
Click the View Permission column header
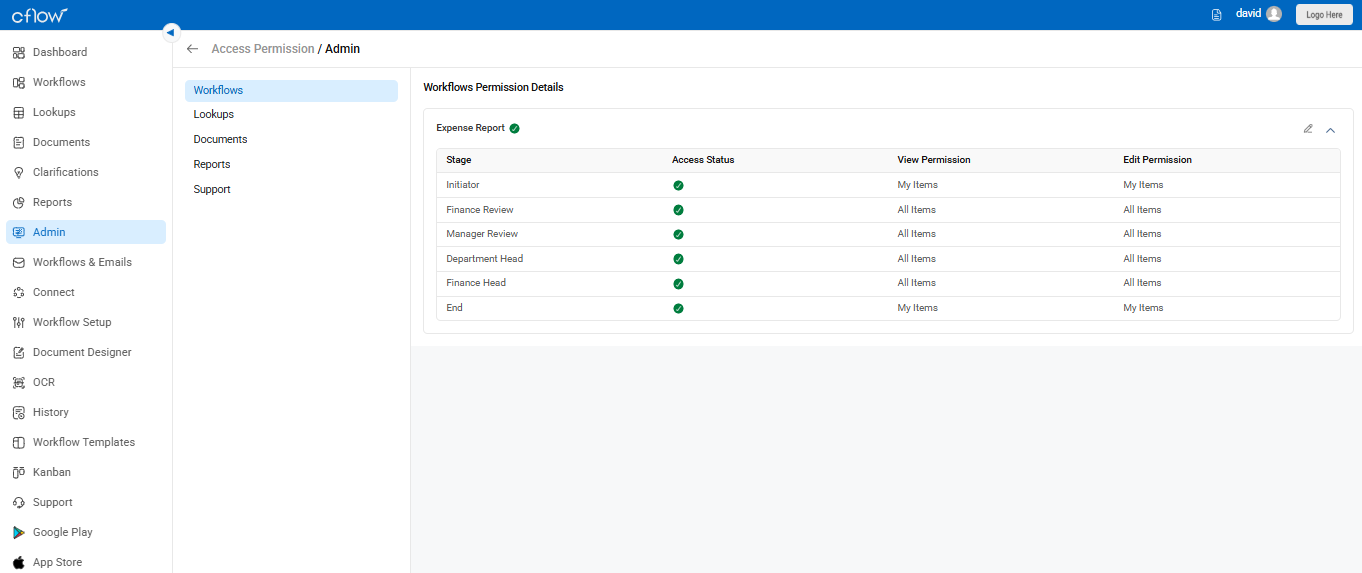[934, 160]
